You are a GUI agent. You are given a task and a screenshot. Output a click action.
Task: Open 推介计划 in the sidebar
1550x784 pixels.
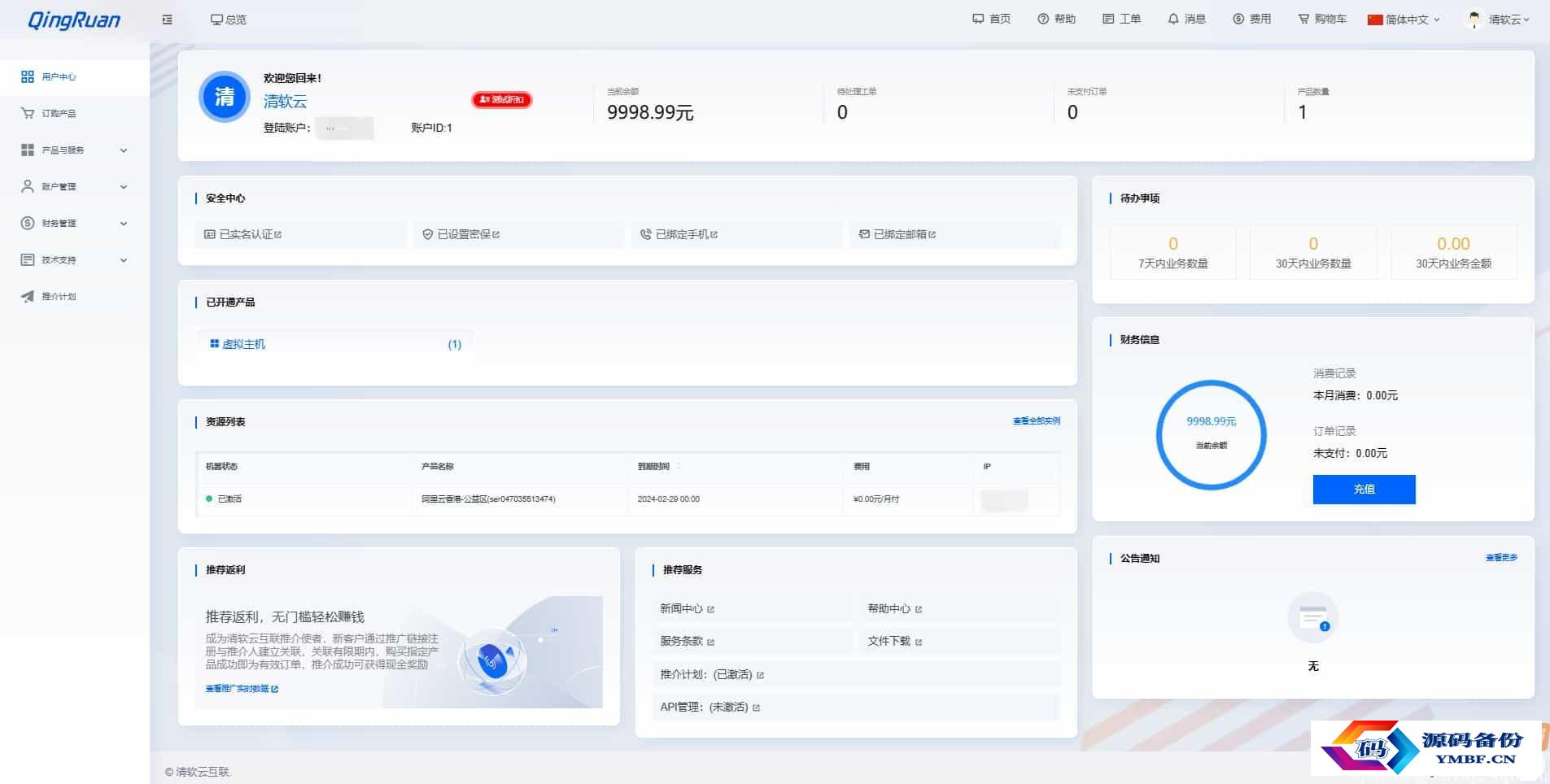pyautogui.click(x=74, y=296)
